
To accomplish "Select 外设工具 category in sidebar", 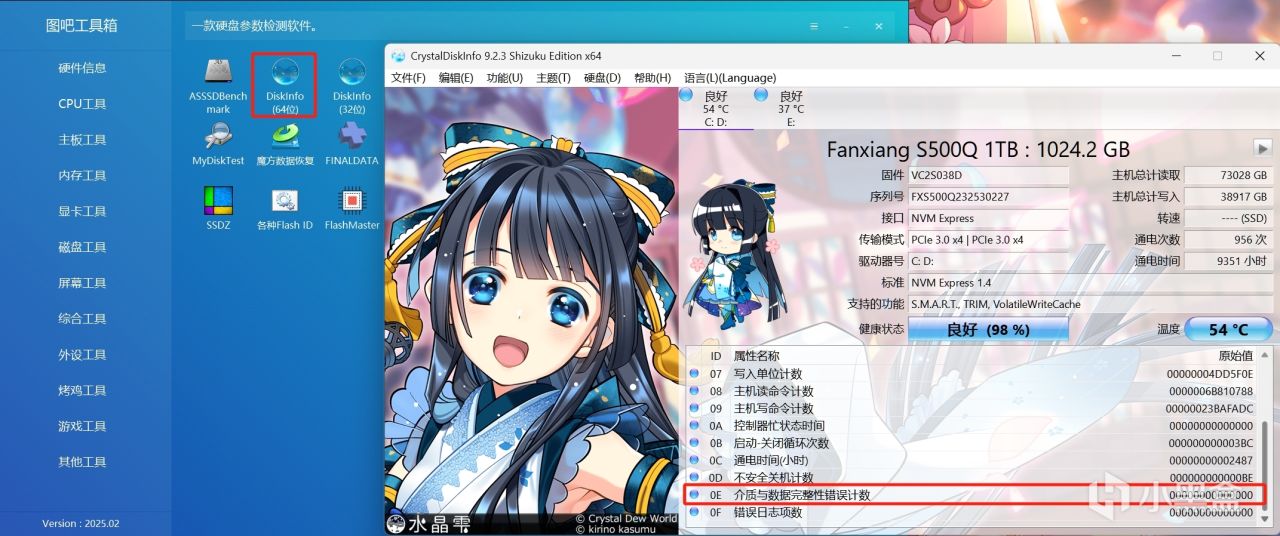I will pyautogui.click(x=82, y=355).
